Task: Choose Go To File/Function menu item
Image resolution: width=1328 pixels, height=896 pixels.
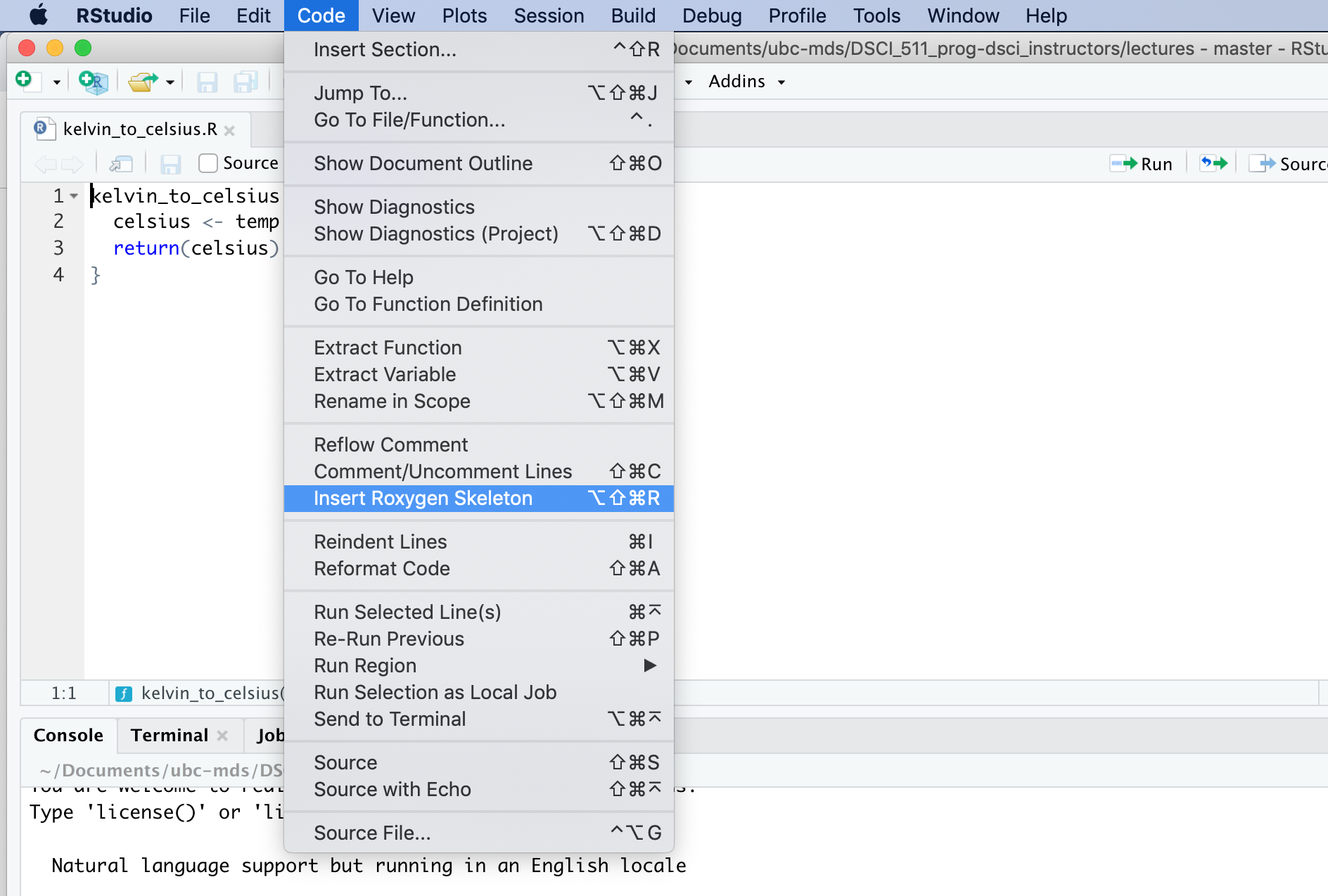Action: point(479,120)
